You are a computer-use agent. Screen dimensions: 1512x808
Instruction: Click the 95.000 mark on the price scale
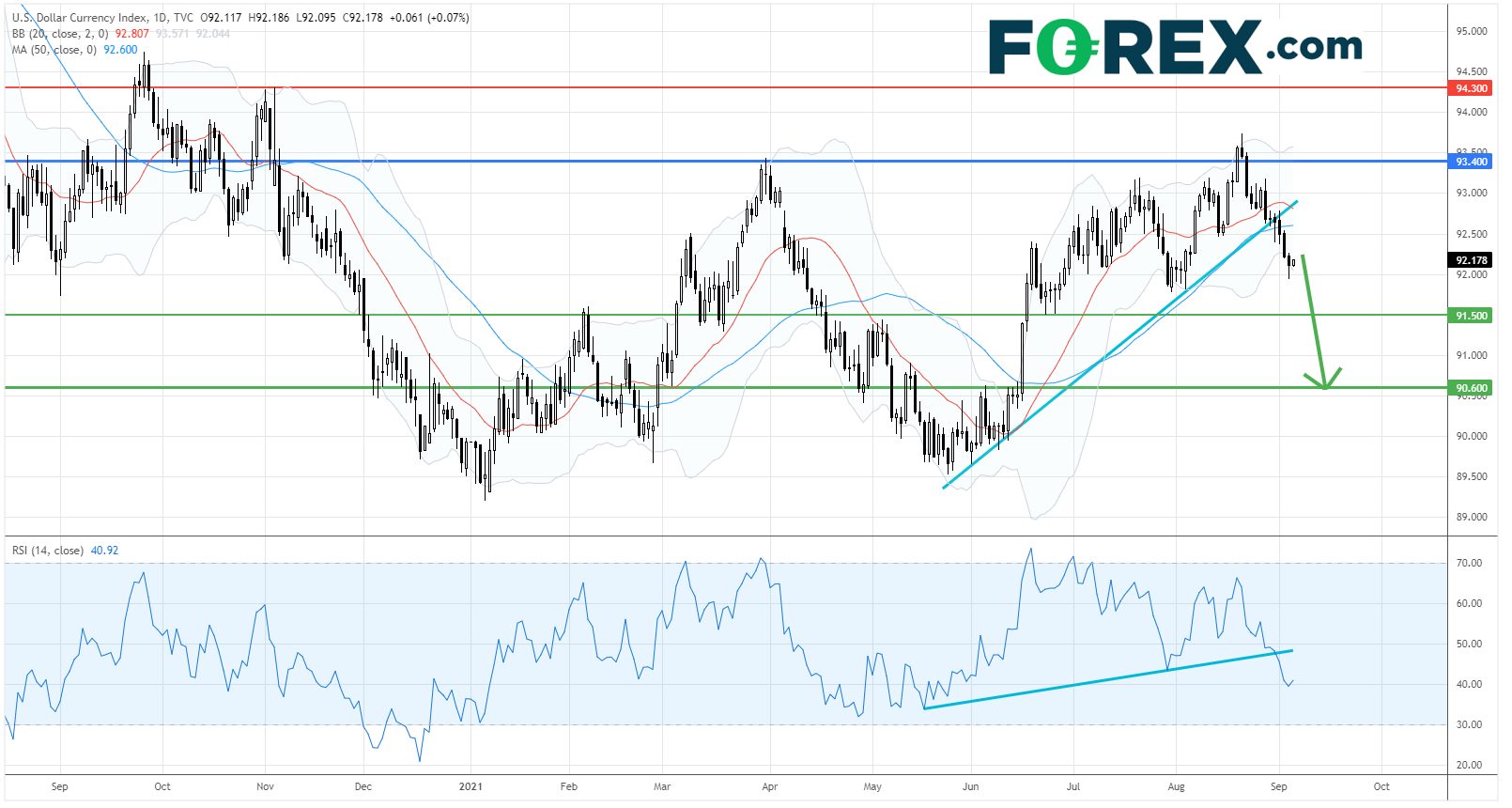coord(1471,31)
